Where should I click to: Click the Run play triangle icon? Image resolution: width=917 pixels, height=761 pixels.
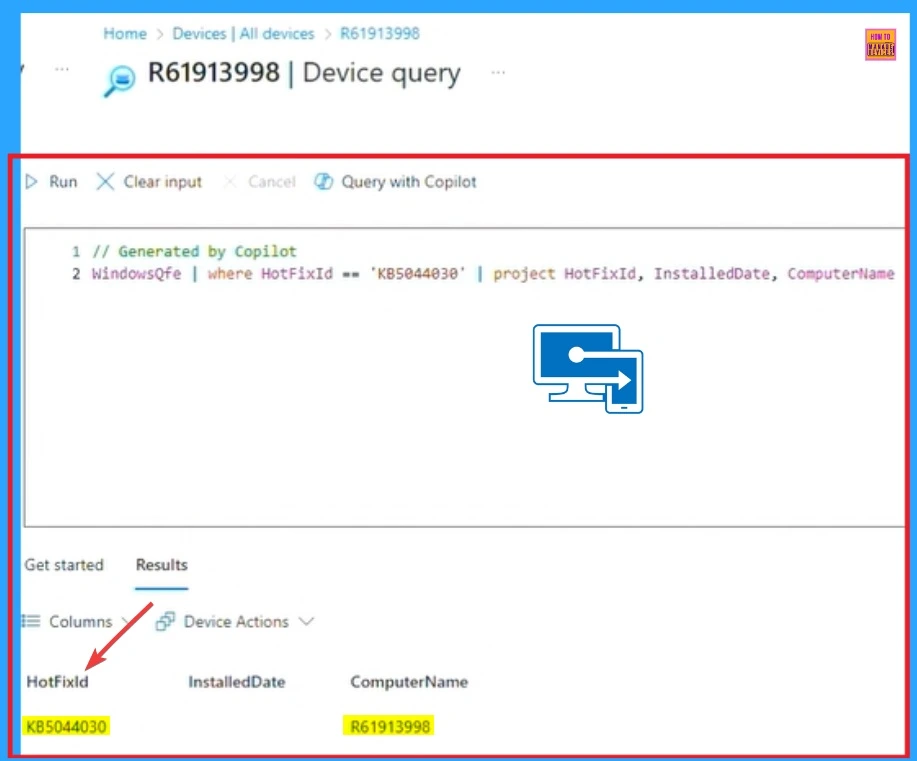[x=32, y=182]
